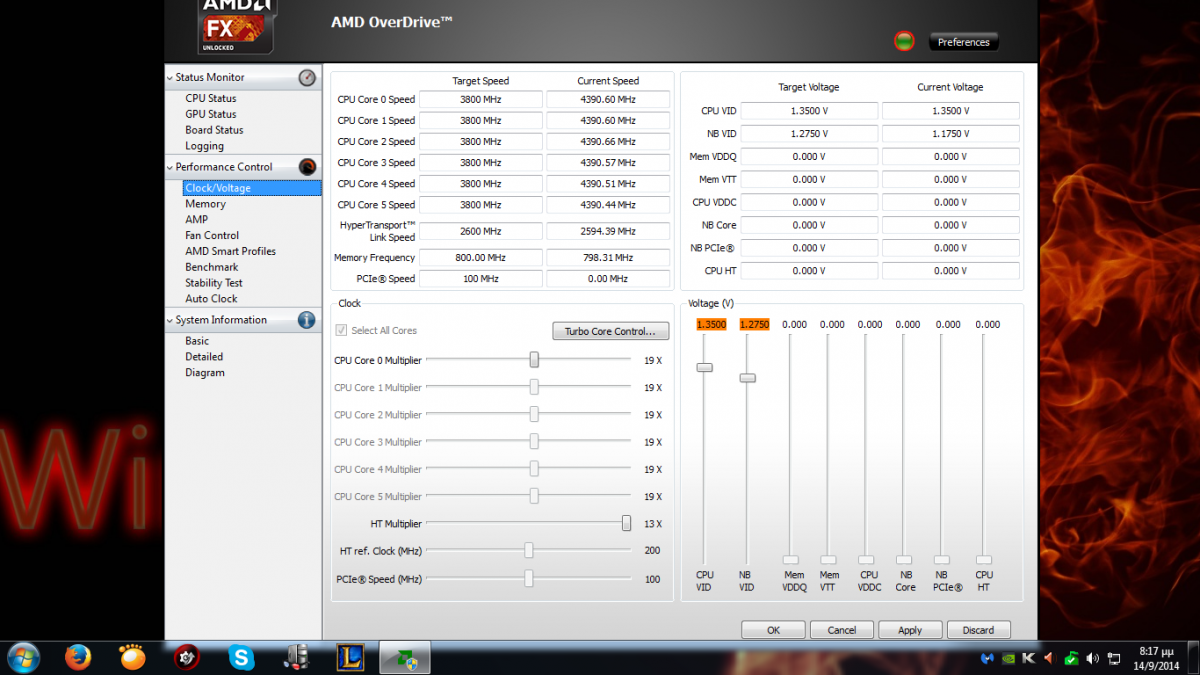Open GPU Status page
This screenshot has width=1200, height=675.
click(211, 114)
